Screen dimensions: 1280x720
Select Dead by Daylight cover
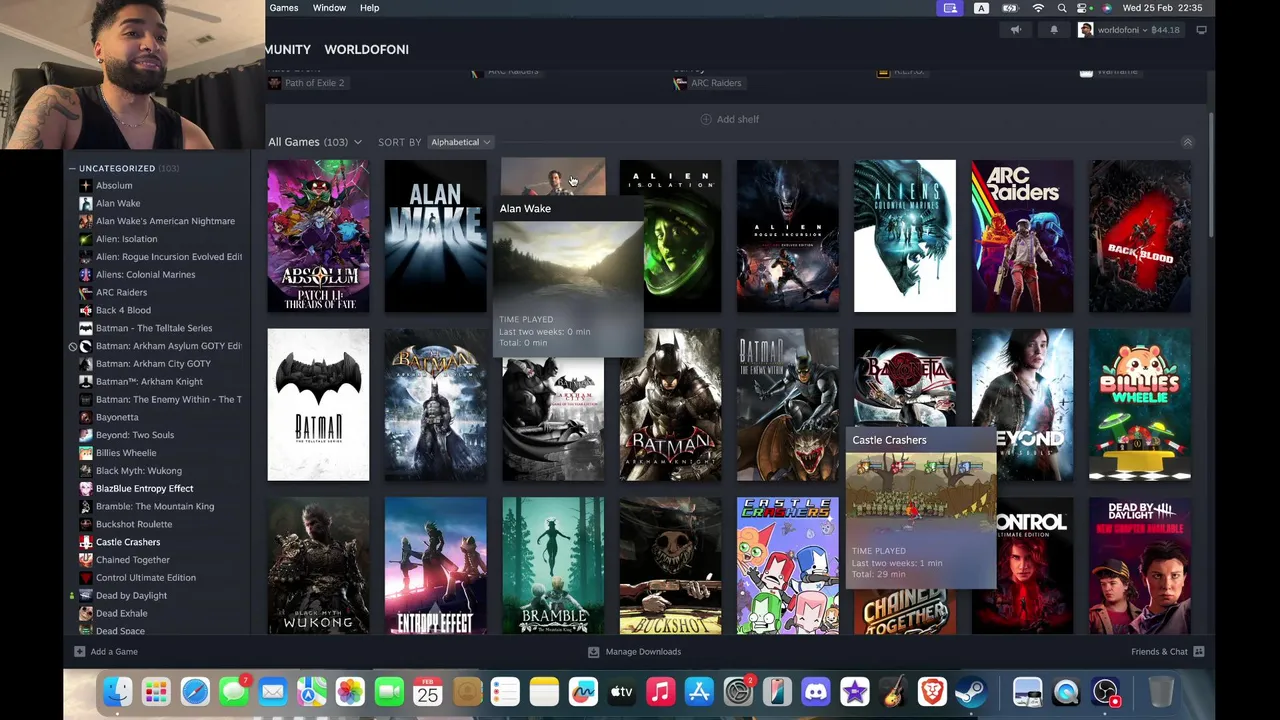point(1140,566)
